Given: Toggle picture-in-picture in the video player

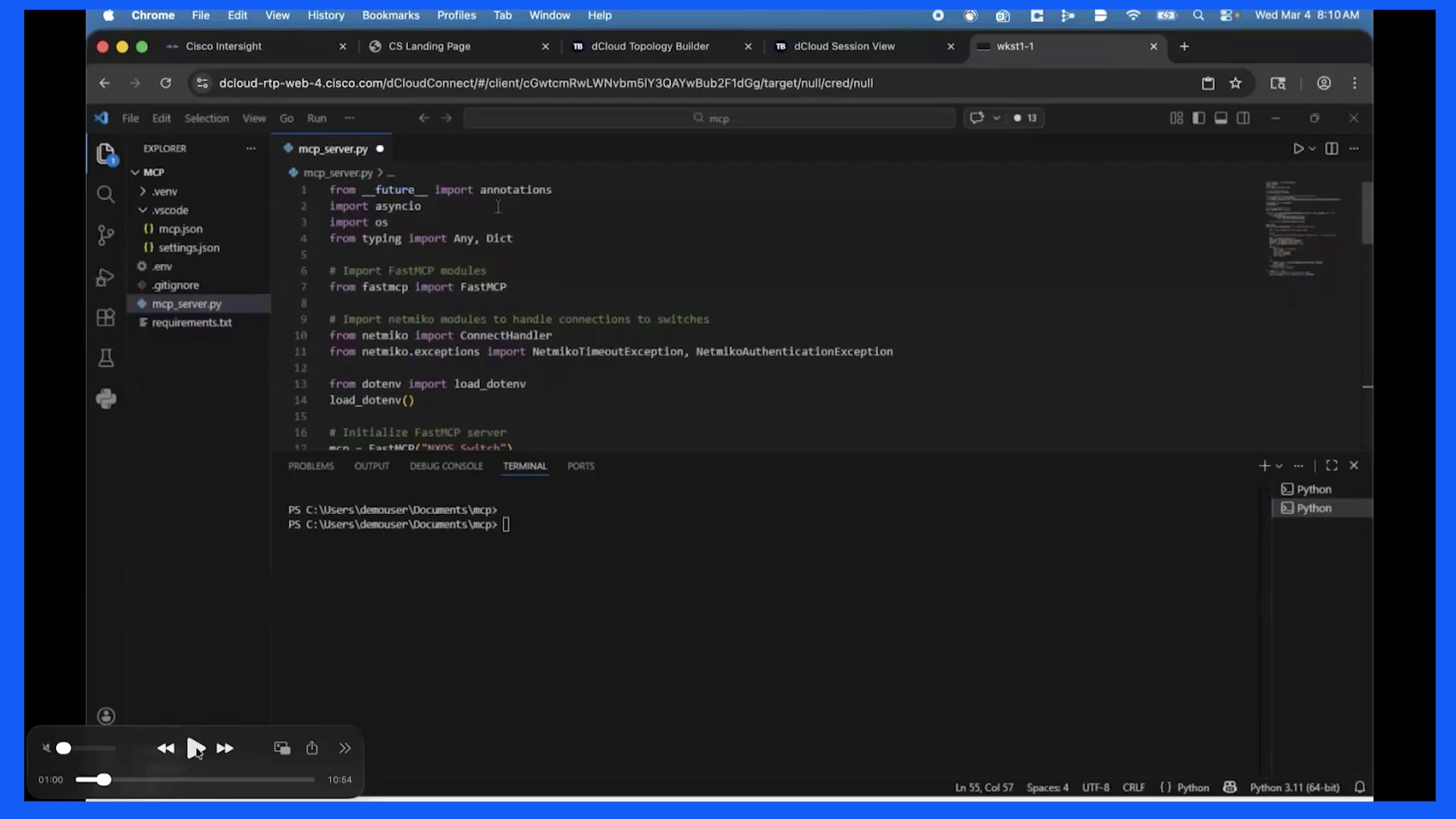Looking at the screenshot, I should tap(282, 748).
